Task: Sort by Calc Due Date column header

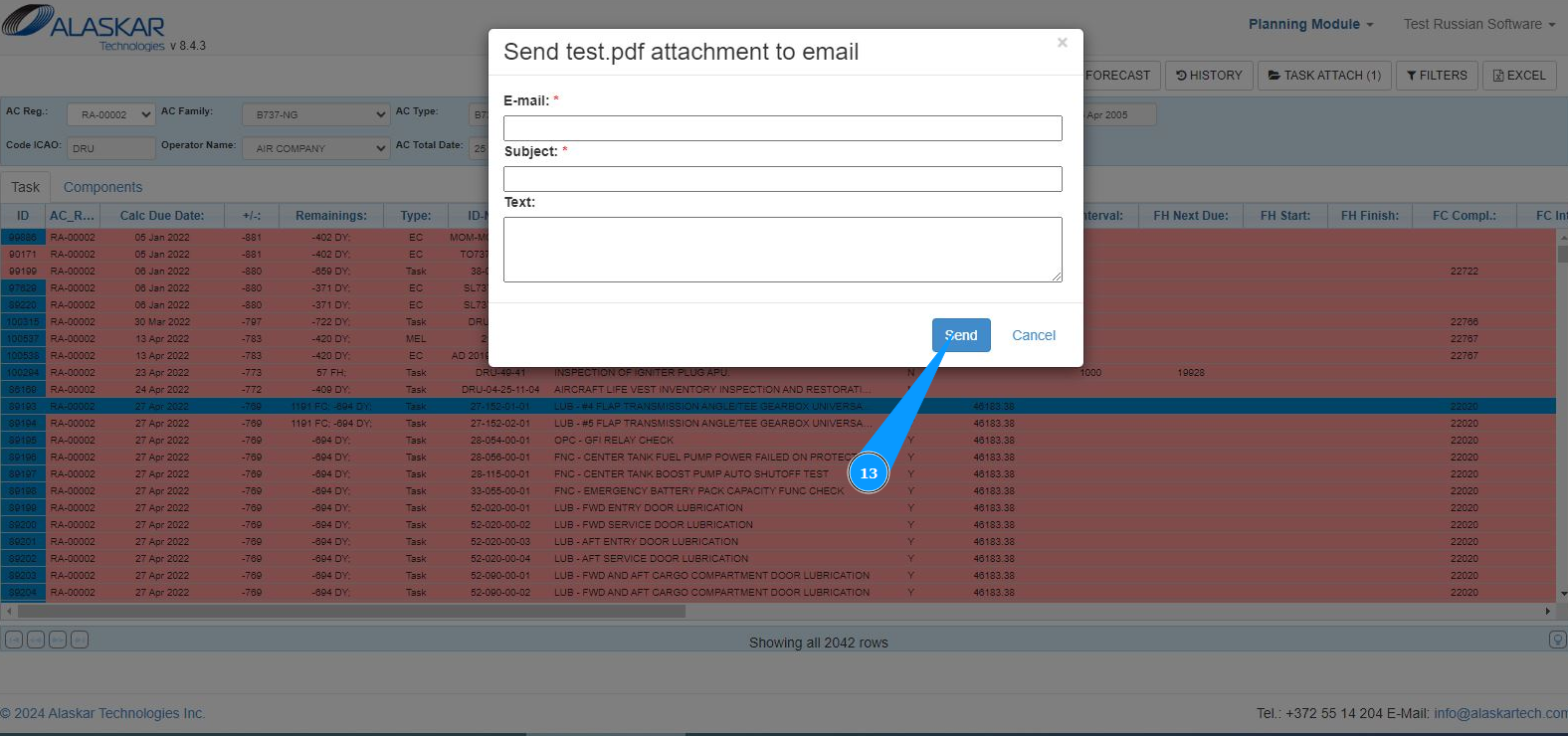Action: (162, 216)
